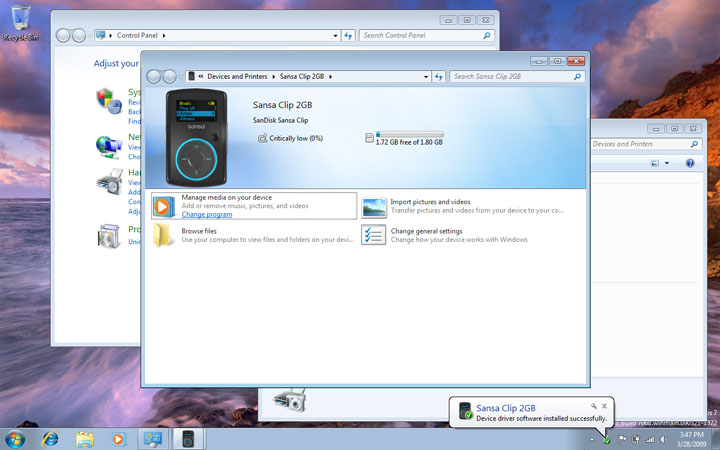The image size is (720, 450).
Task: Click the Import pictures and videos icon
Action: coord(374,207)
